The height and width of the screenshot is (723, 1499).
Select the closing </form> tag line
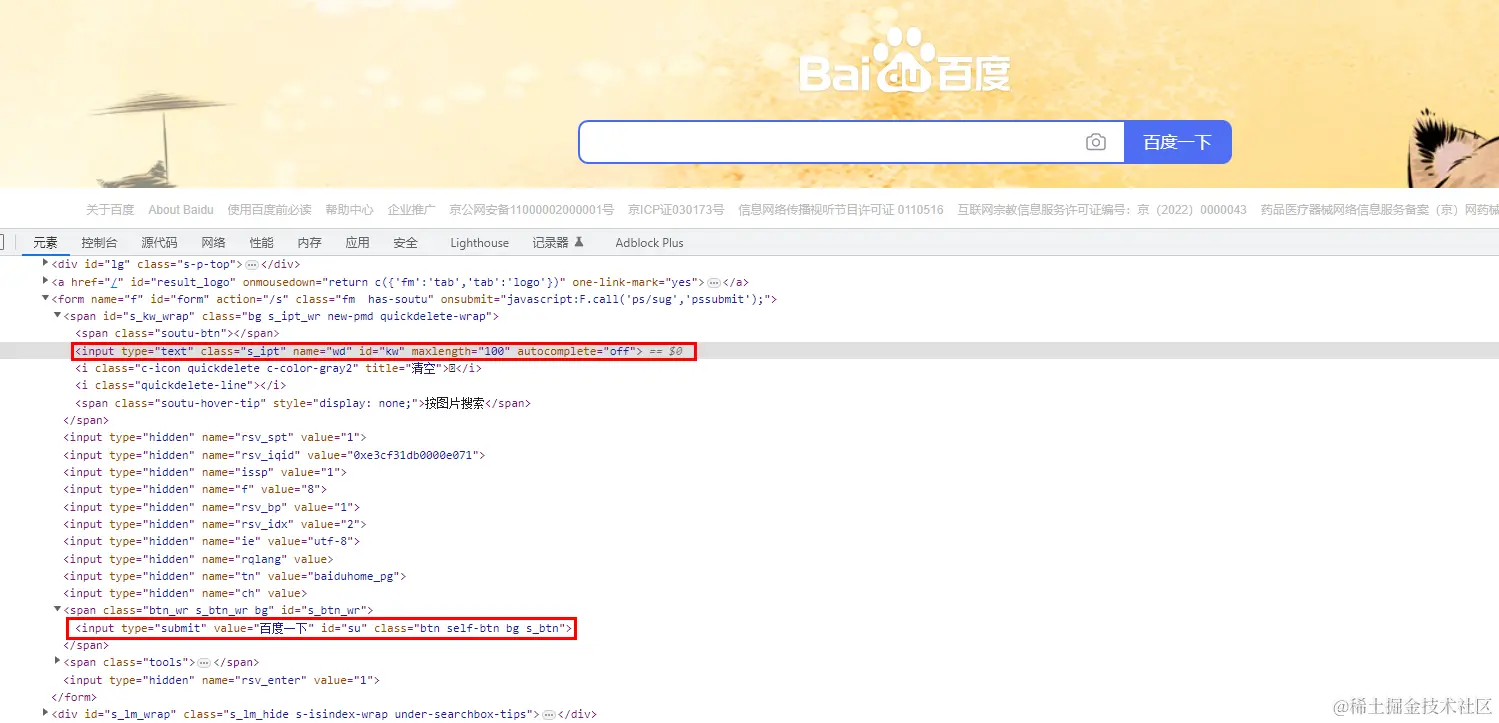[72, 697]
